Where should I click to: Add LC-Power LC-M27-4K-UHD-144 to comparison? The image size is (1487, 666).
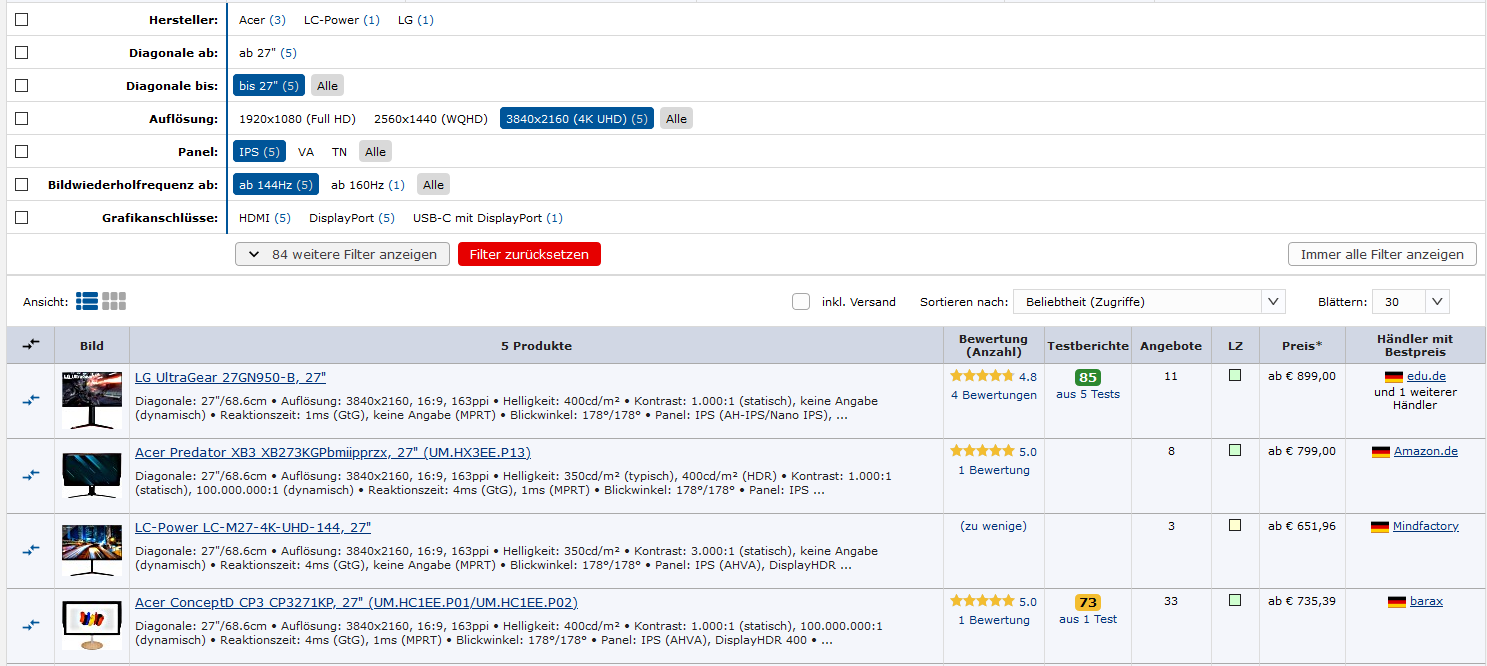31,550
